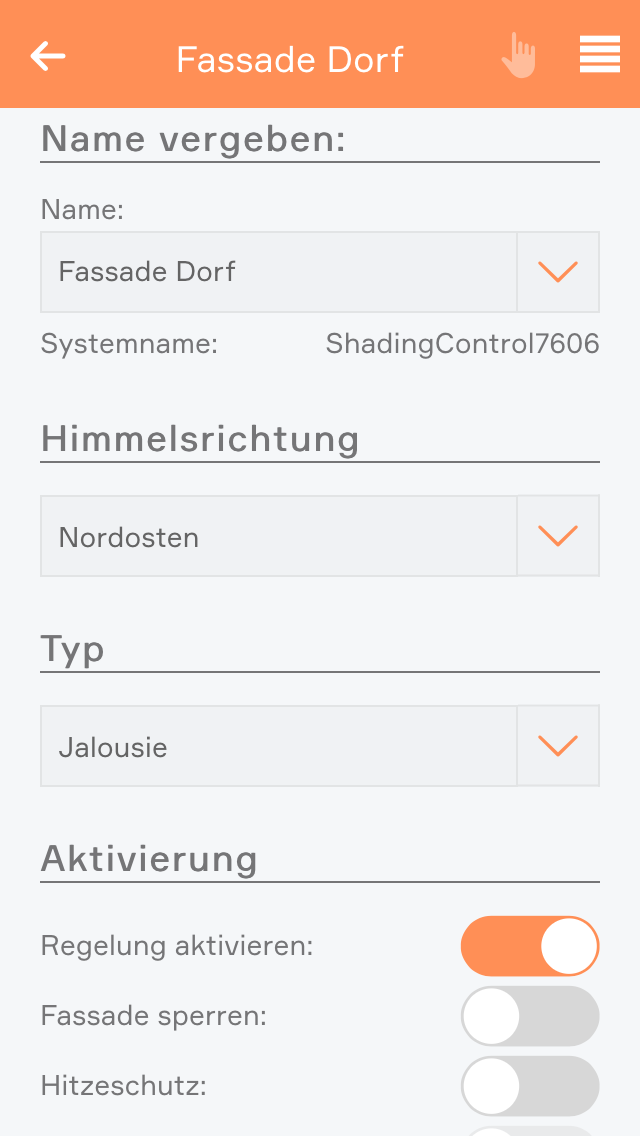The image size is (640, 1136).
Task: Enable the Fassade sperren switch
Action: tap(529, 1016)
